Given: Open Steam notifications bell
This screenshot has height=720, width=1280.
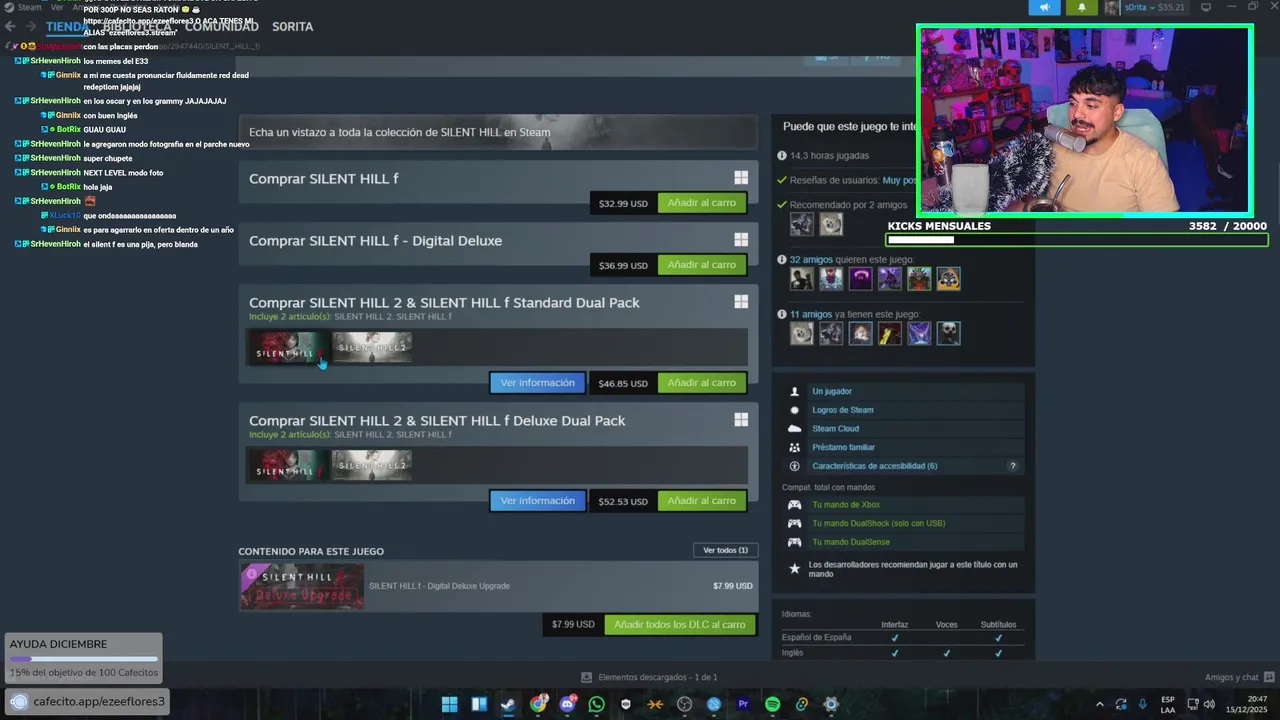Looking at the screenshot, I should [x=1081, y=7].
